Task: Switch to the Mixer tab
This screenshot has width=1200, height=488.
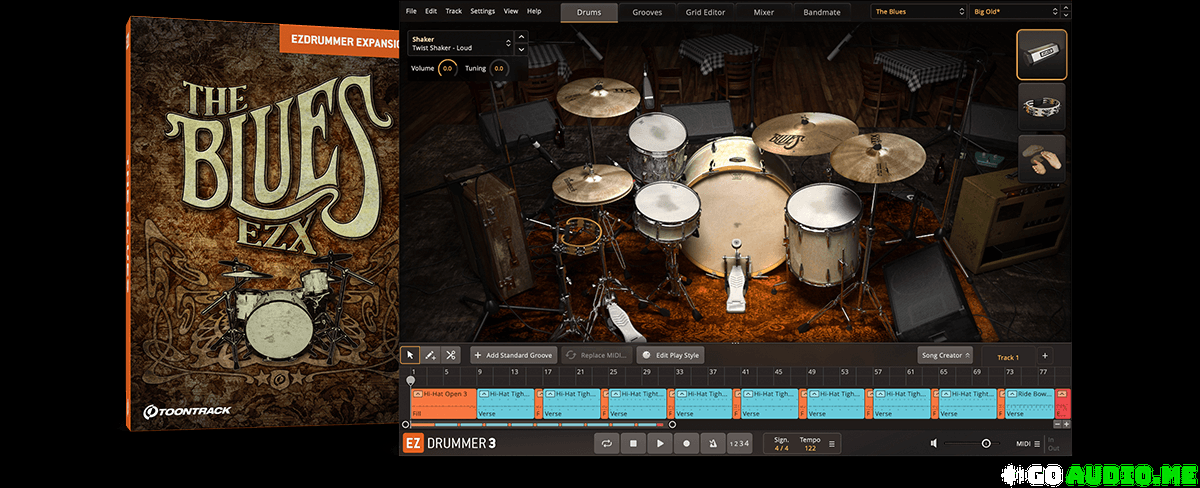Action: click(x=766, y=12)
